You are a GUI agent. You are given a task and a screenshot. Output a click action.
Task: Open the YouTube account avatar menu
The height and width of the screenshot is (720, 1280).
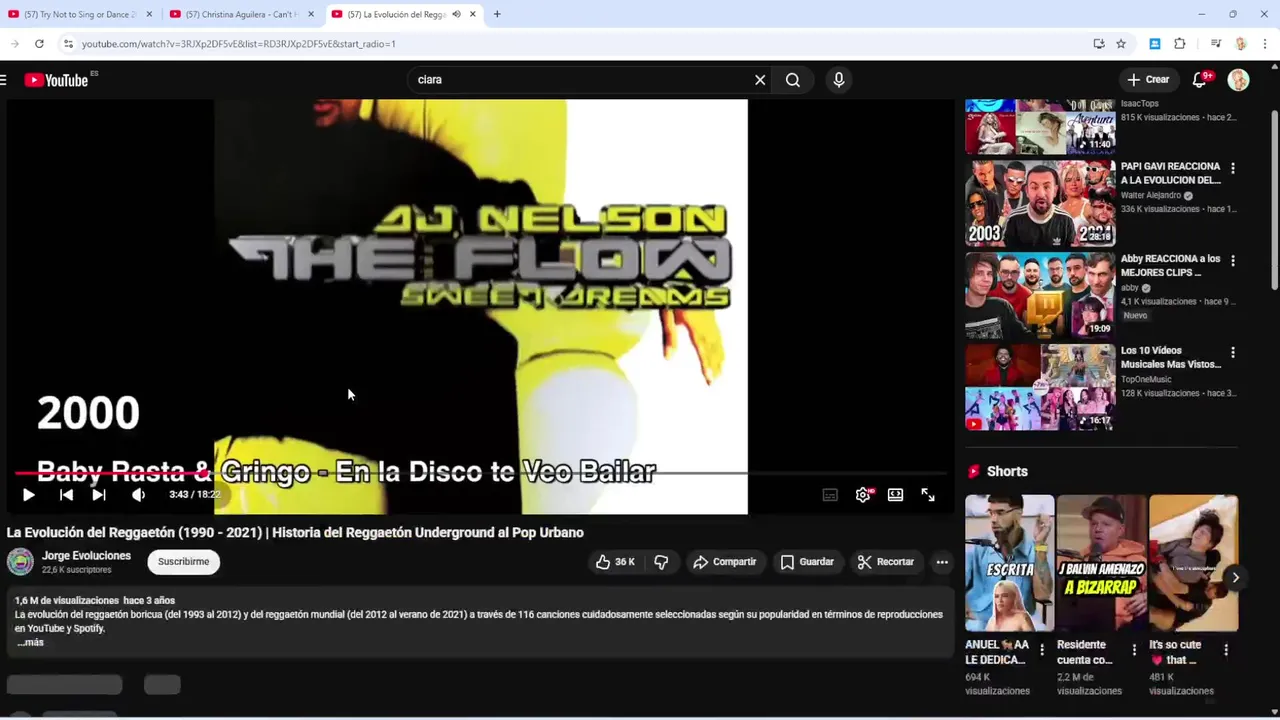click(x=1239, y=80)
